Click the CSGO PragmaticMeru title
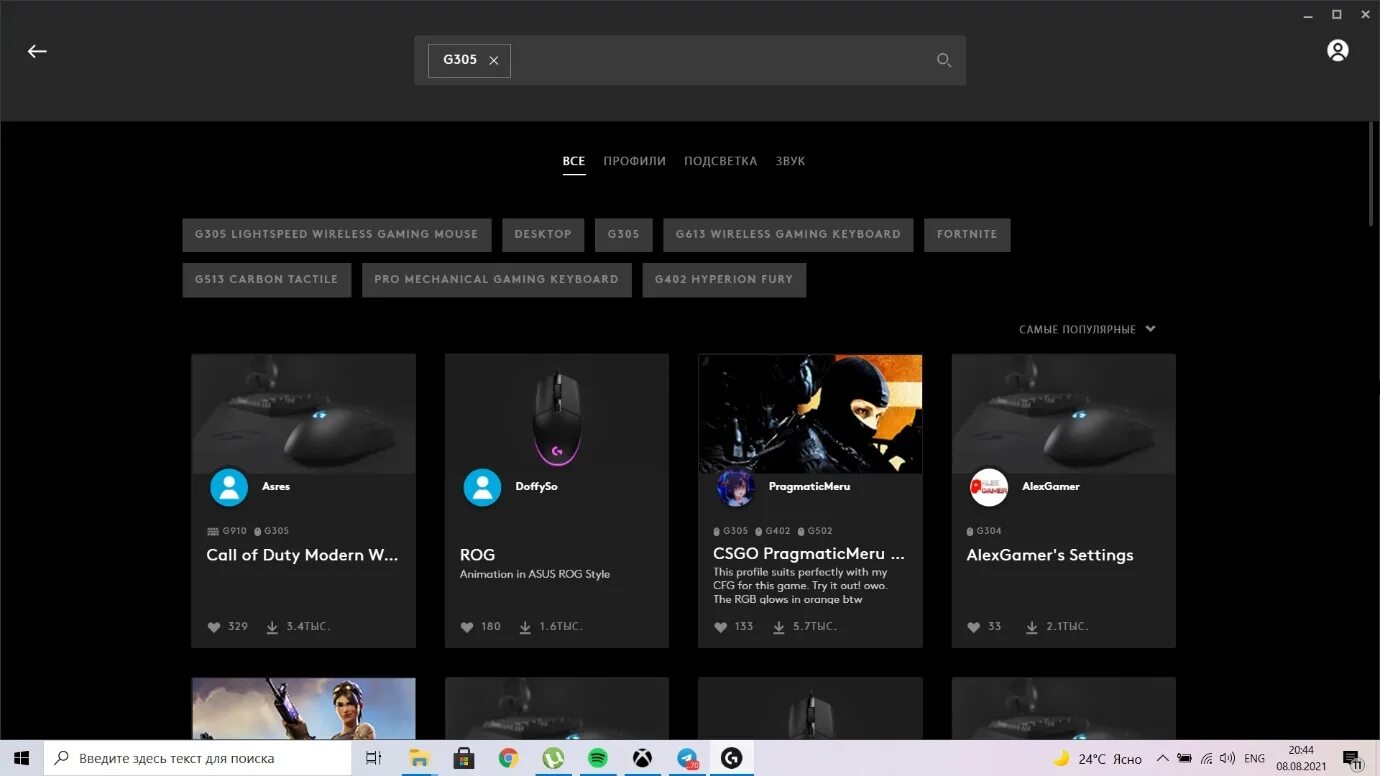The width and height of the screenshot is (1380, 776). (809, 554)
